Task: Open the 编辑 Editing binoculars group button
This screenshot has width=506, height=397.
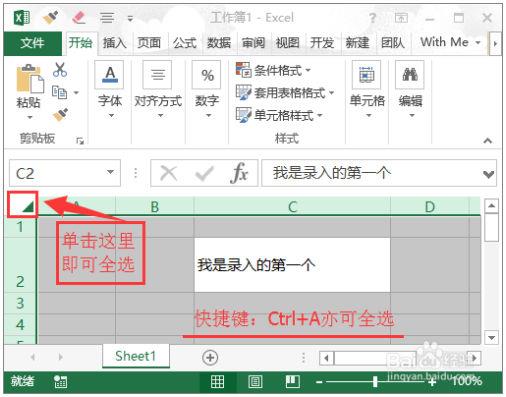Action: pyautogui.click(x=410, y=89)
